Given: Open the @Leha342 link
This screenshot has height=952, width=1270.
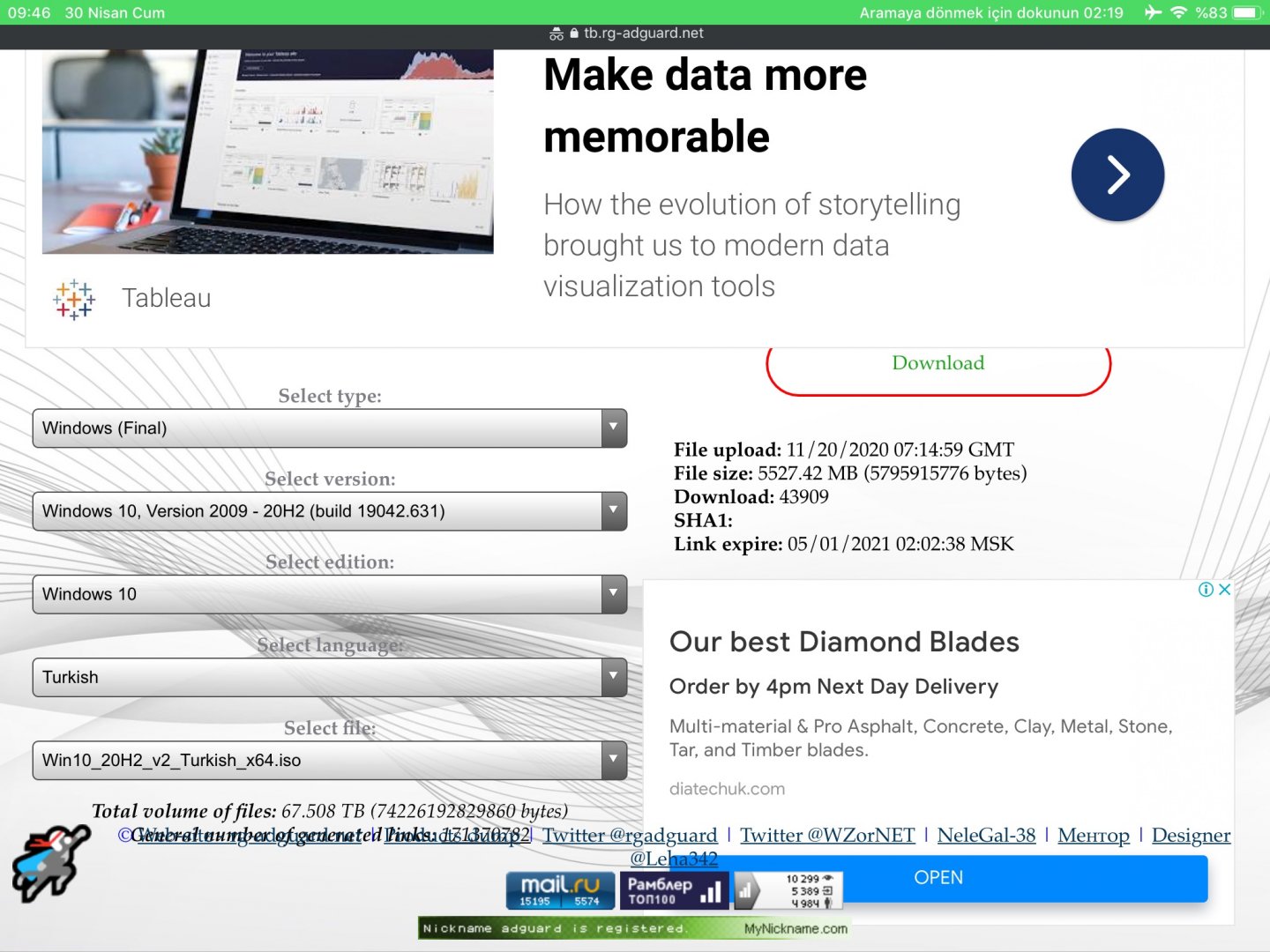Looking at the screenshot, I should pos(674,859).
